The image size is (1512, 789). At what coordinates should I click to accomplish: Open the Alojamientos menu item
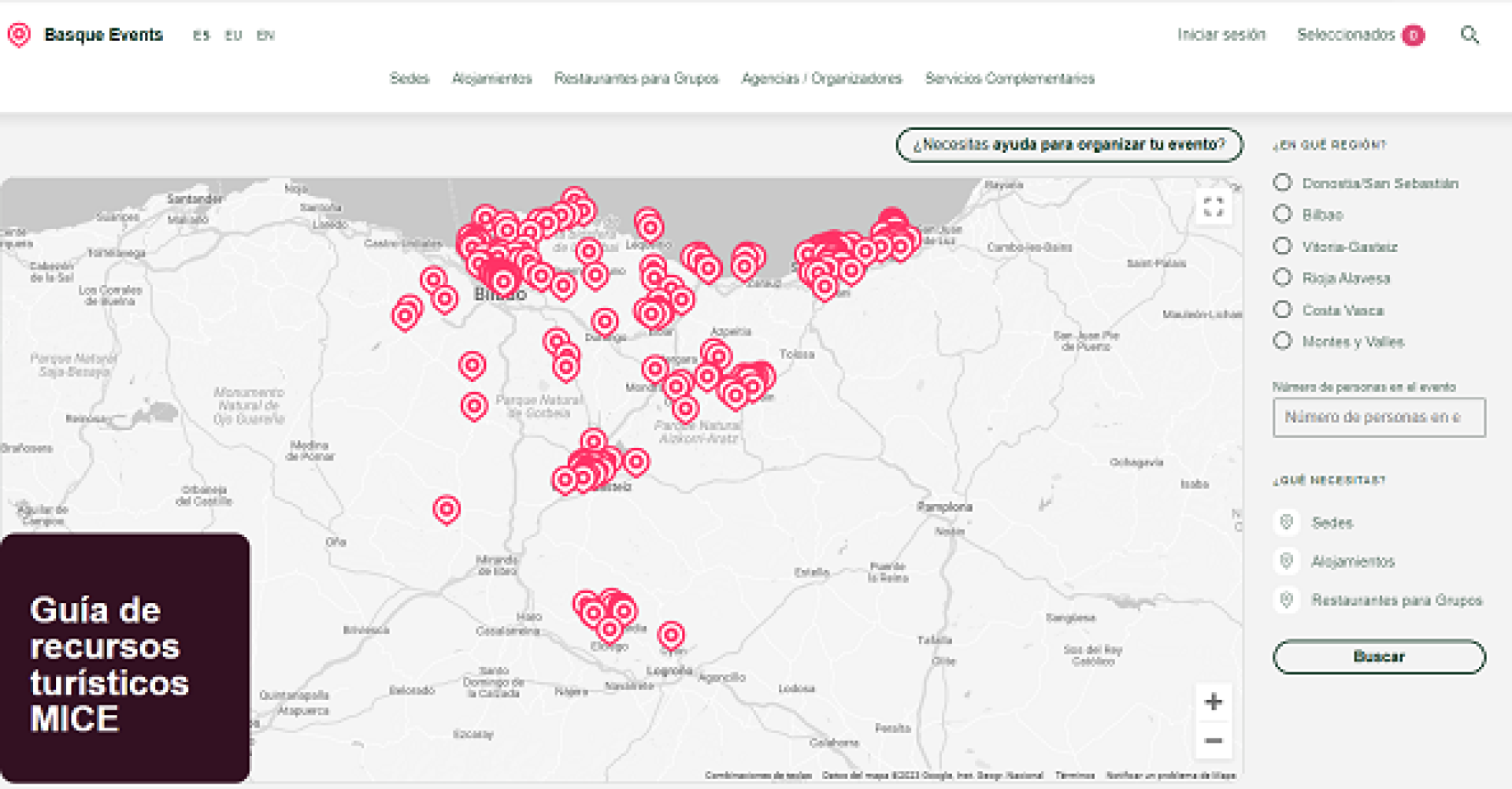click(x=491, y=79)
